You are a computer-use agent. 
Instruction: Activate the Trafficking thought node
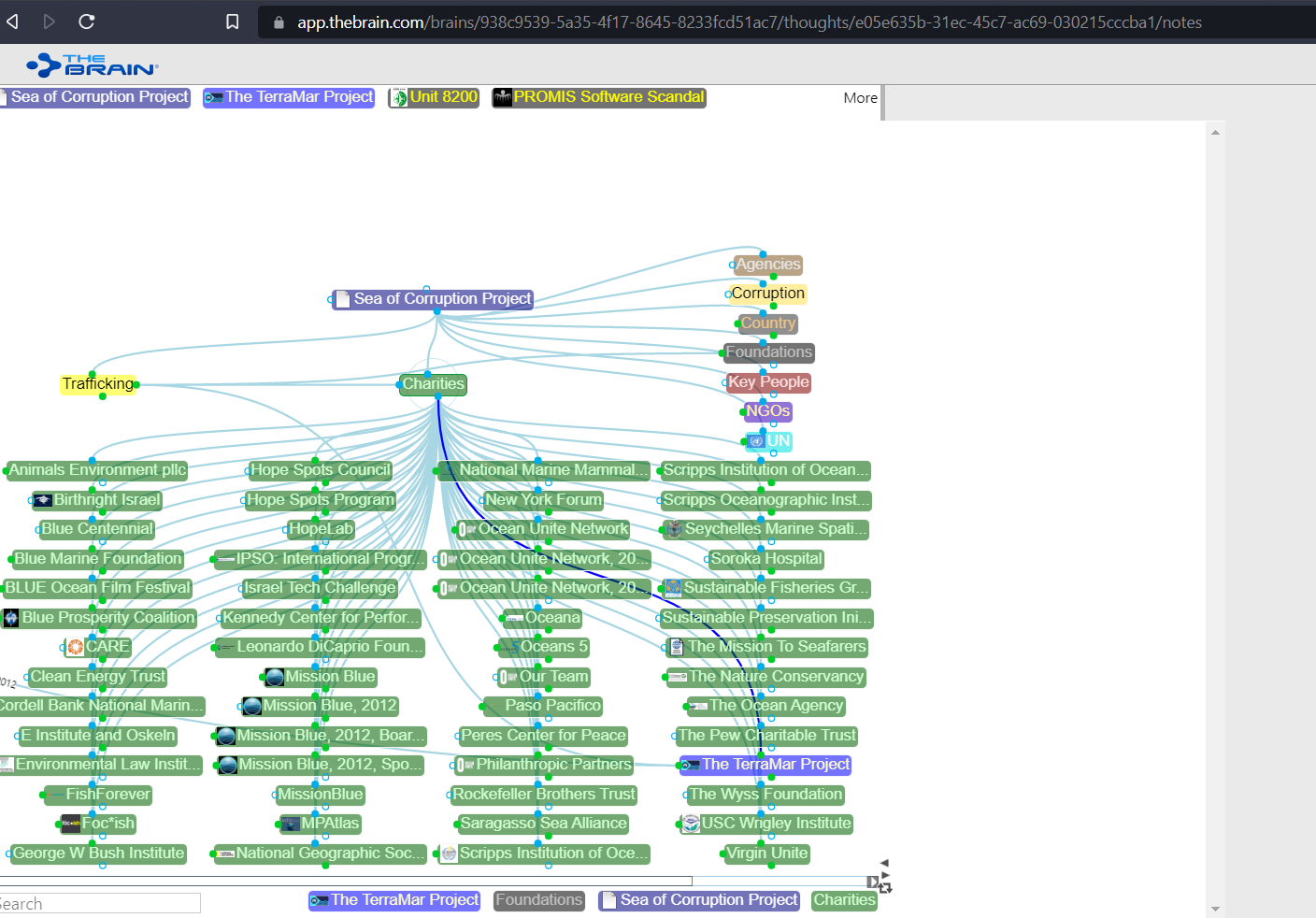tap(98, 384)
